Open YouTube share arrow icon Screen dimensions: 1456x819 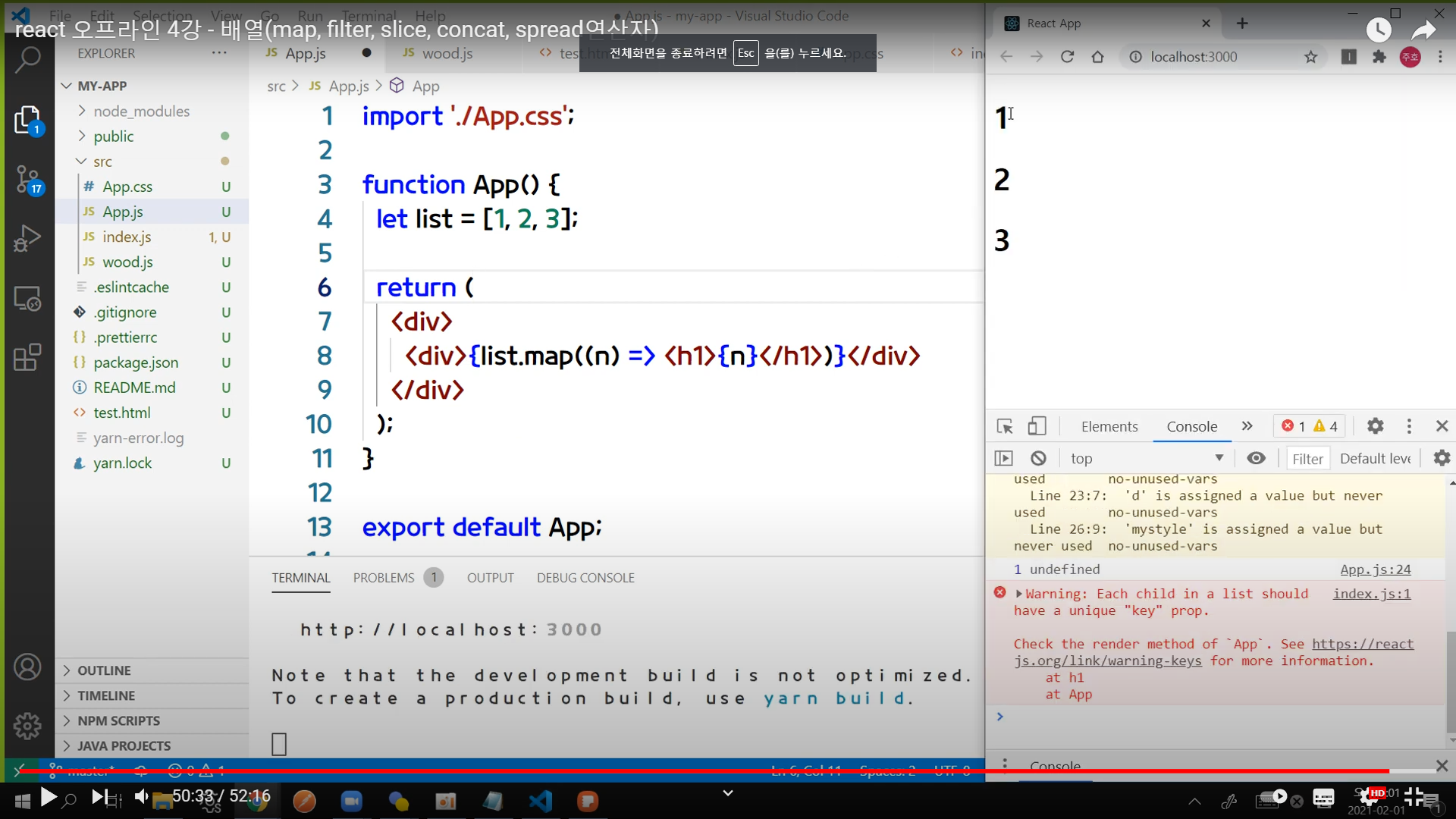click(x=1424, y=30)
